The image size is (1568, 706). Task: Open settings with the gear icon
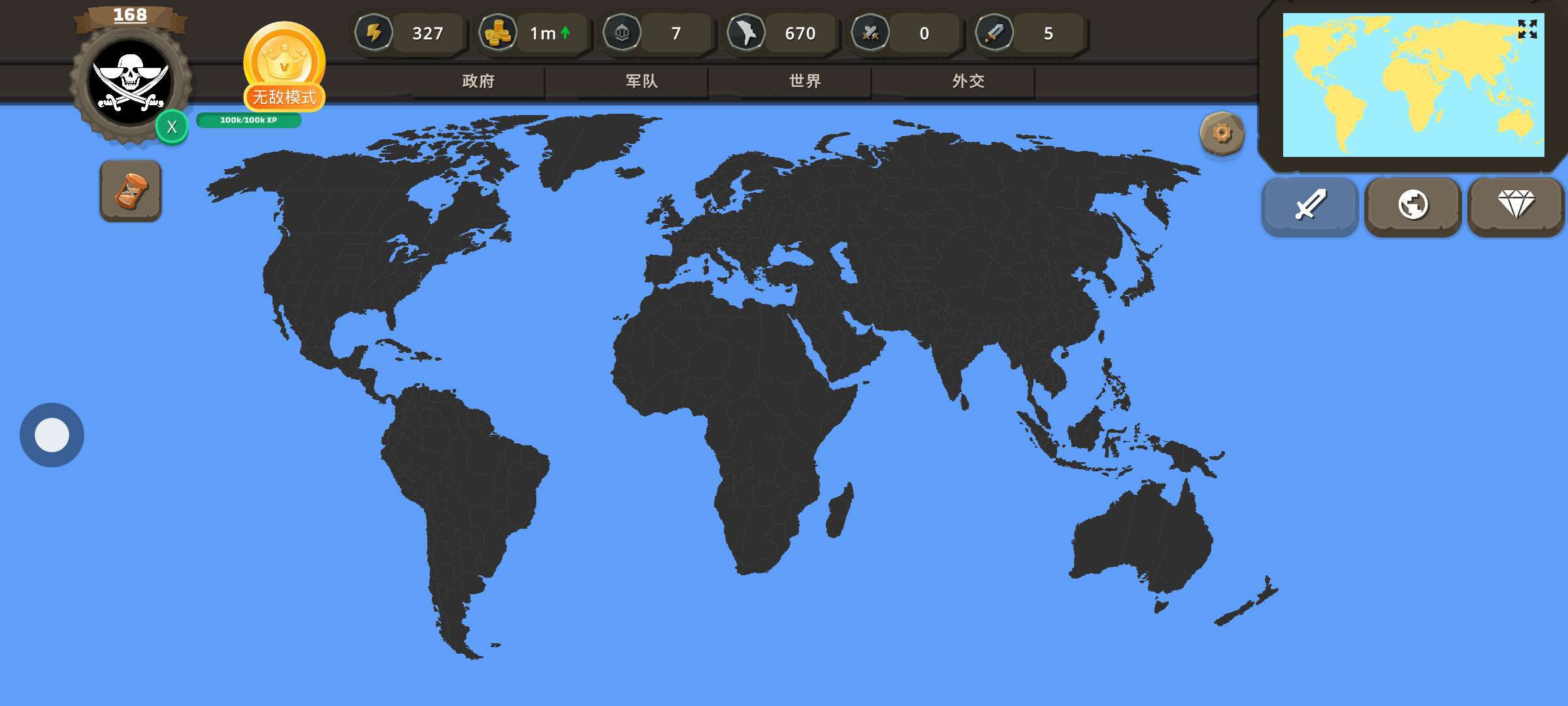(1222, 134)
